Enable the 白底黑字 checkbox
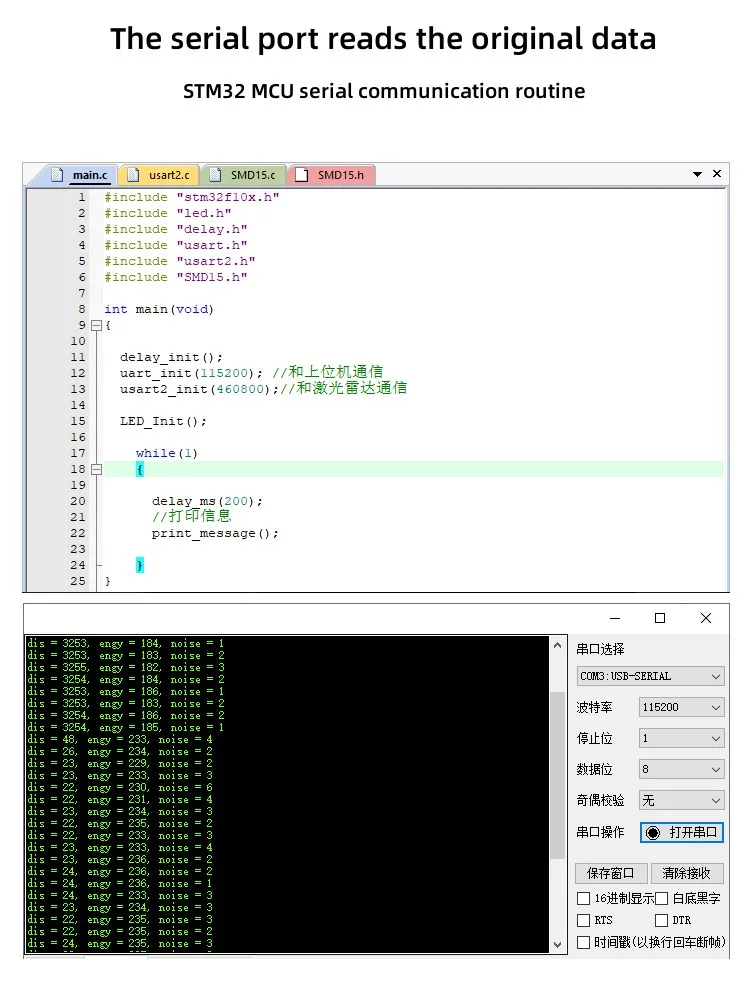Image resolution: width=750 pixels, height=981 pixels. coord(661,899)
